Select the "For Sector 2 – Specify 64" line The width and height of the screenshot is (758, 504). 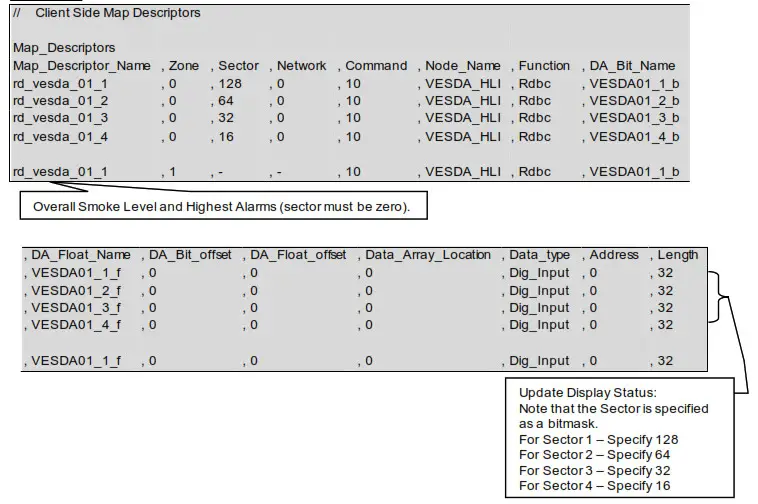[x=595, y=455]
